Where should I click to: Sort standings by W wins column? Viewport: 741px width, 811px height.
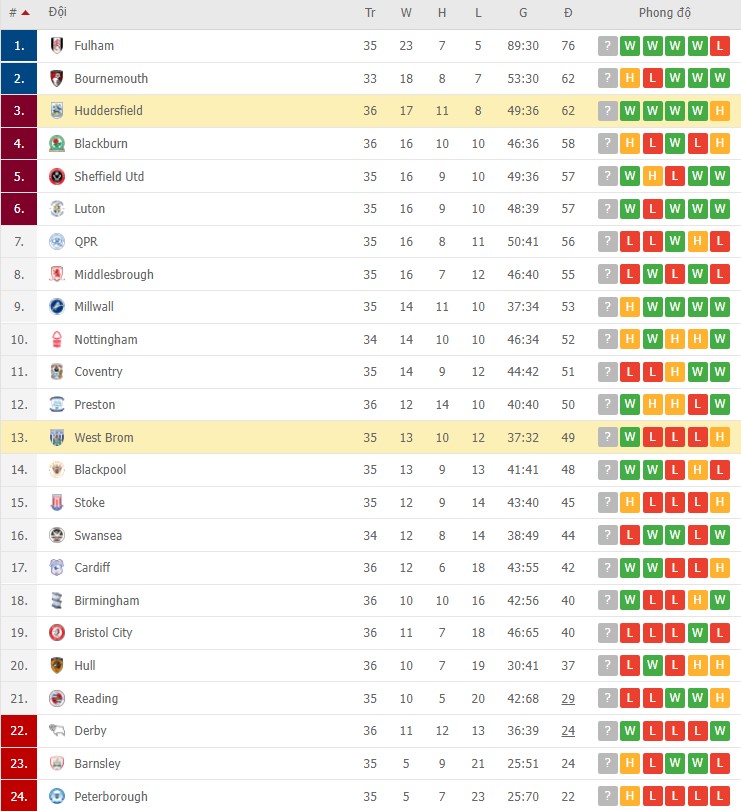[406, 13]
